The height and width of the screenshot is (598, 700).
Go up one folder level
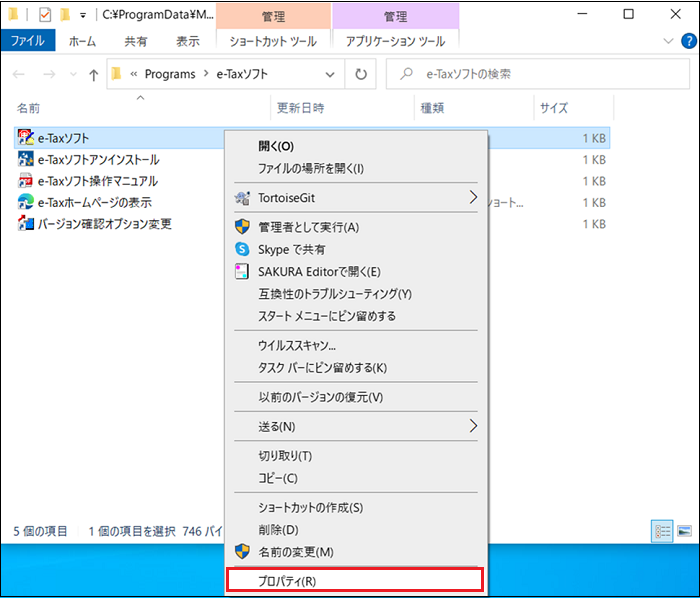coord(93,75)
